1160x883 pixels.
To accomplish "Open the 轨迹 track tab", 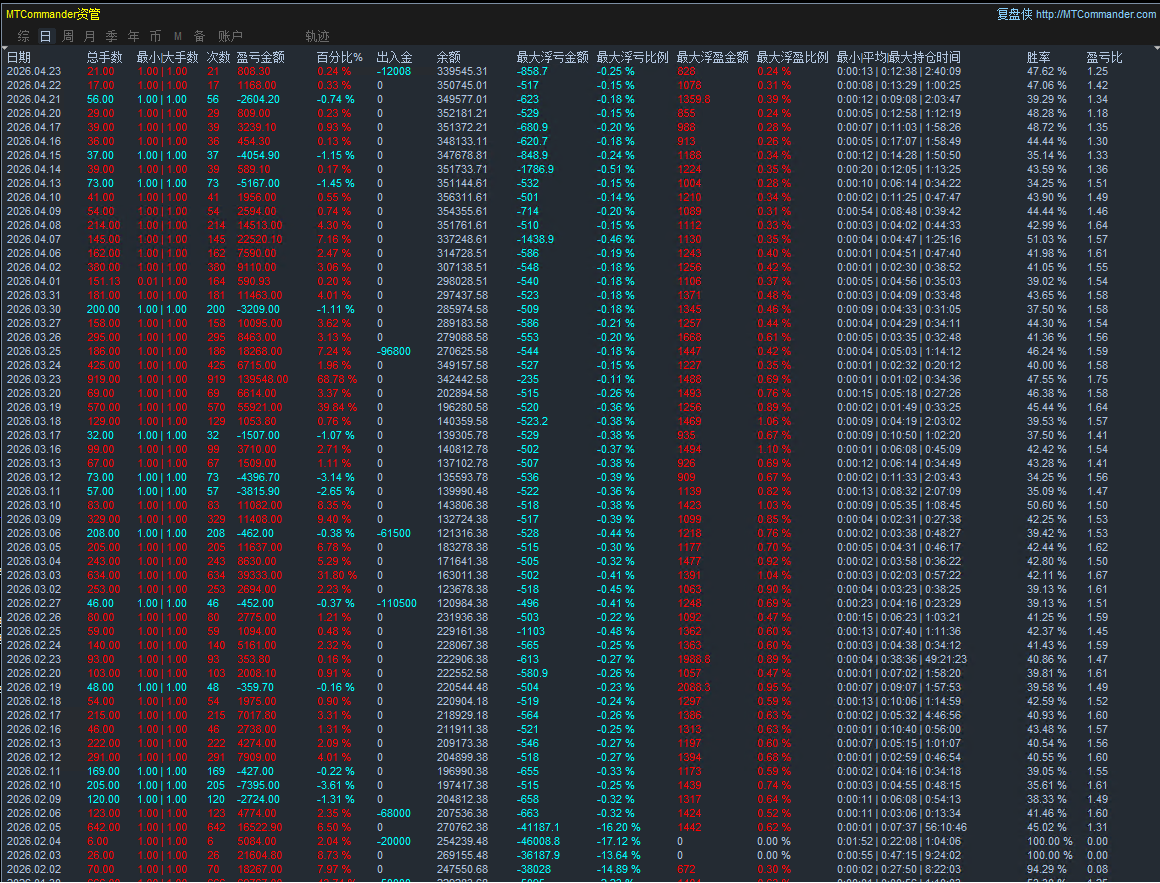I will click(317, 36).
